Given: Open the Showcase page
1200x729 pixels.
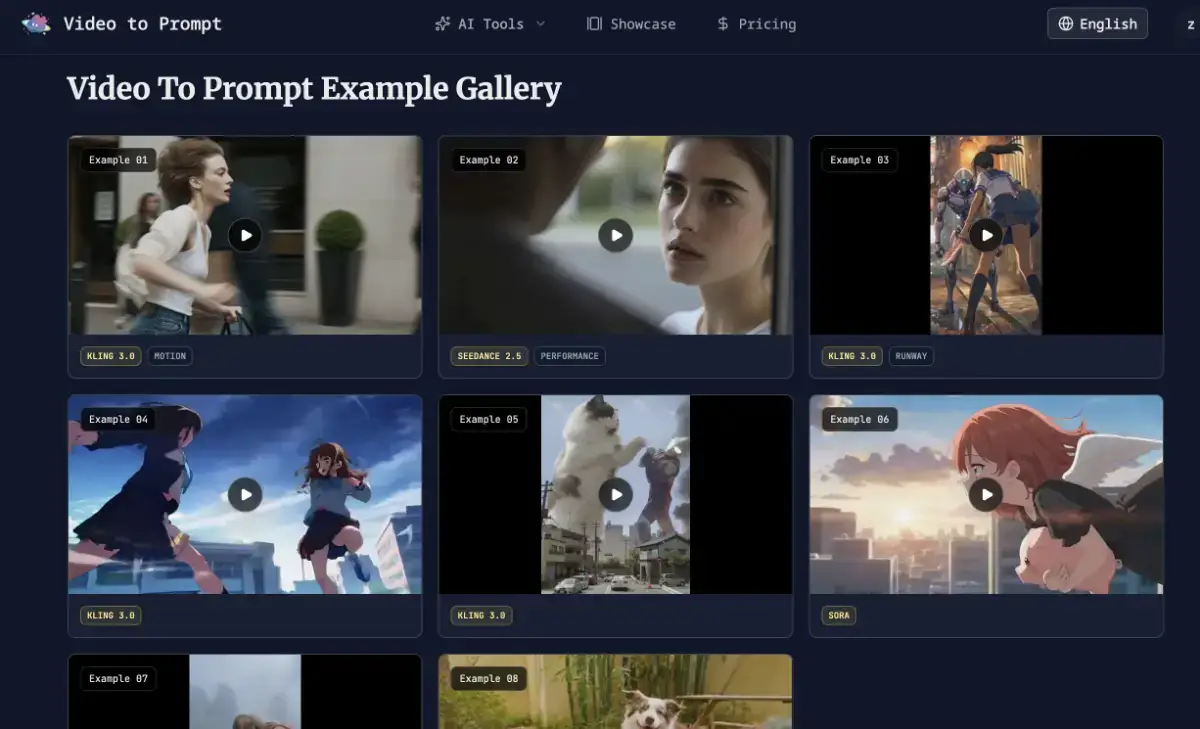Looking at the screenshot, I should point(631,24).
